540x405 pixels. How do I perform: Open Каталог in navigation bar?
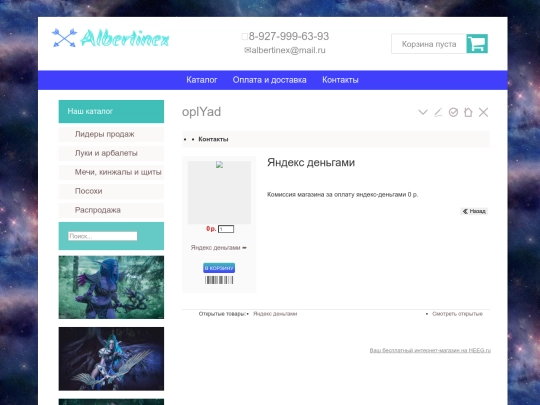point(202,80)
